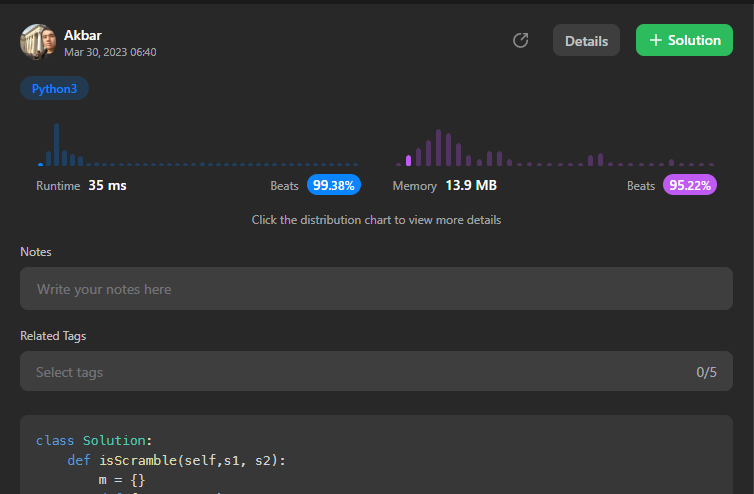Click the green Solution button
754x494 pixels.
pos(684,40)
